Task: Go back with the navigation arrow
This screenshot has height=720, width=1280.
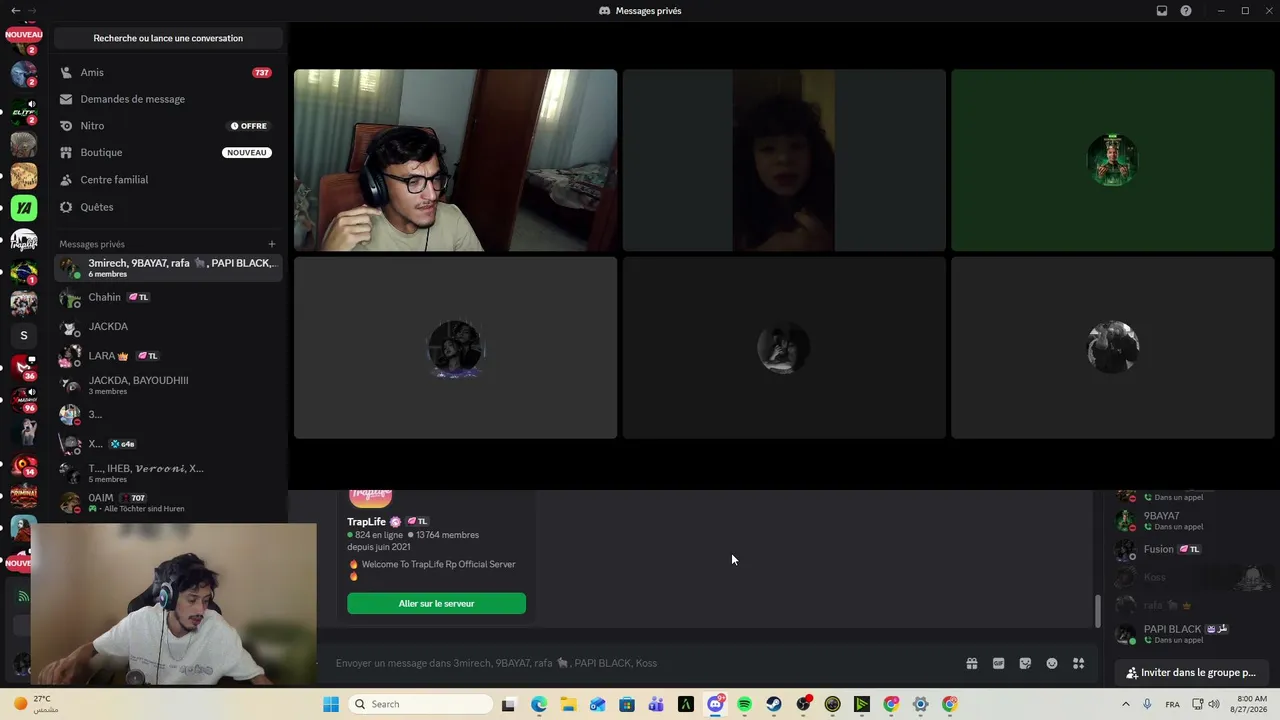Action: click(x=15, y=11)
